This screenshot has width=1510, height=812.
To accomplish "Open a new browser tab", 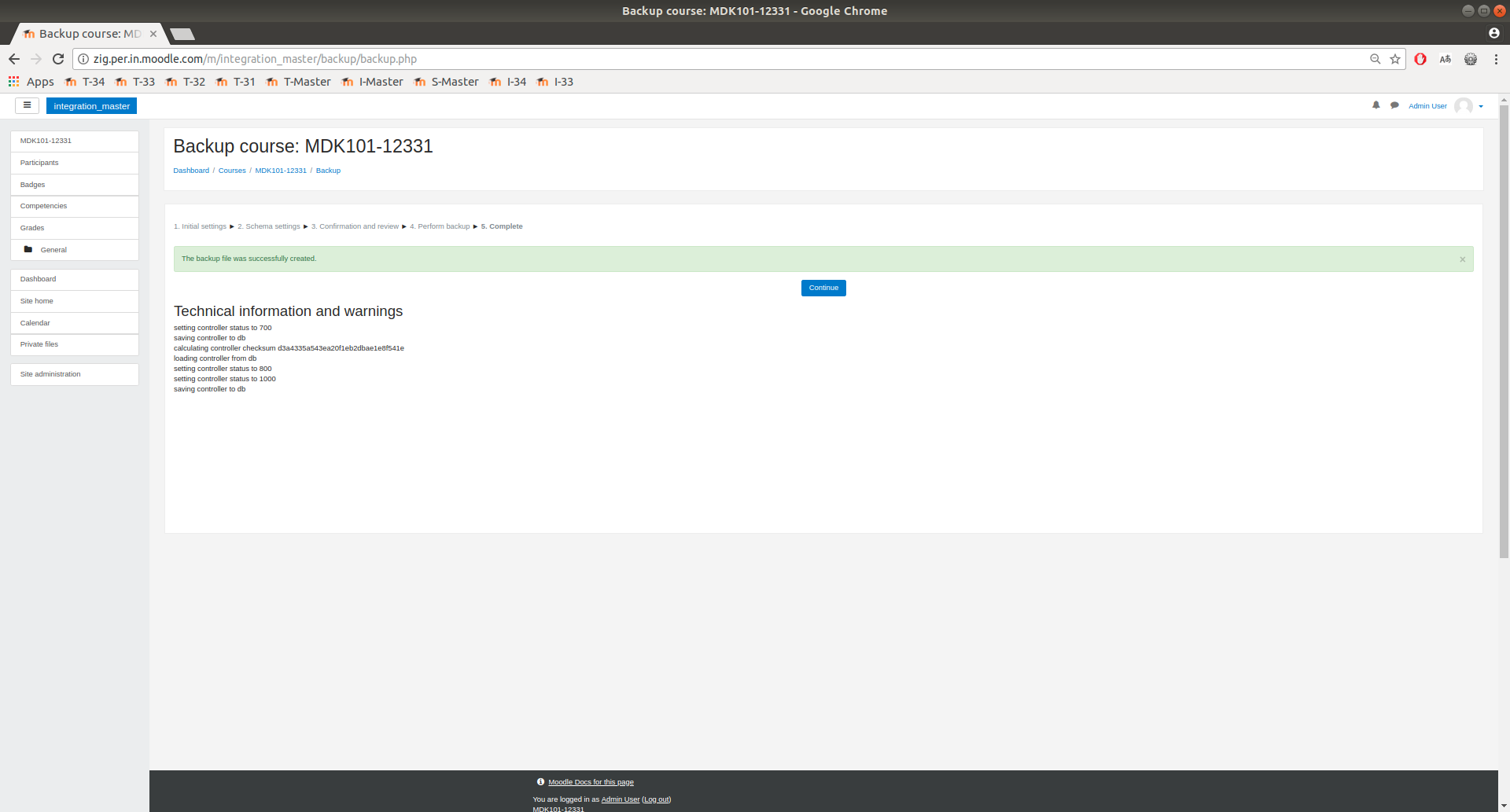I will pyautogui.click(x=182, y=34).
